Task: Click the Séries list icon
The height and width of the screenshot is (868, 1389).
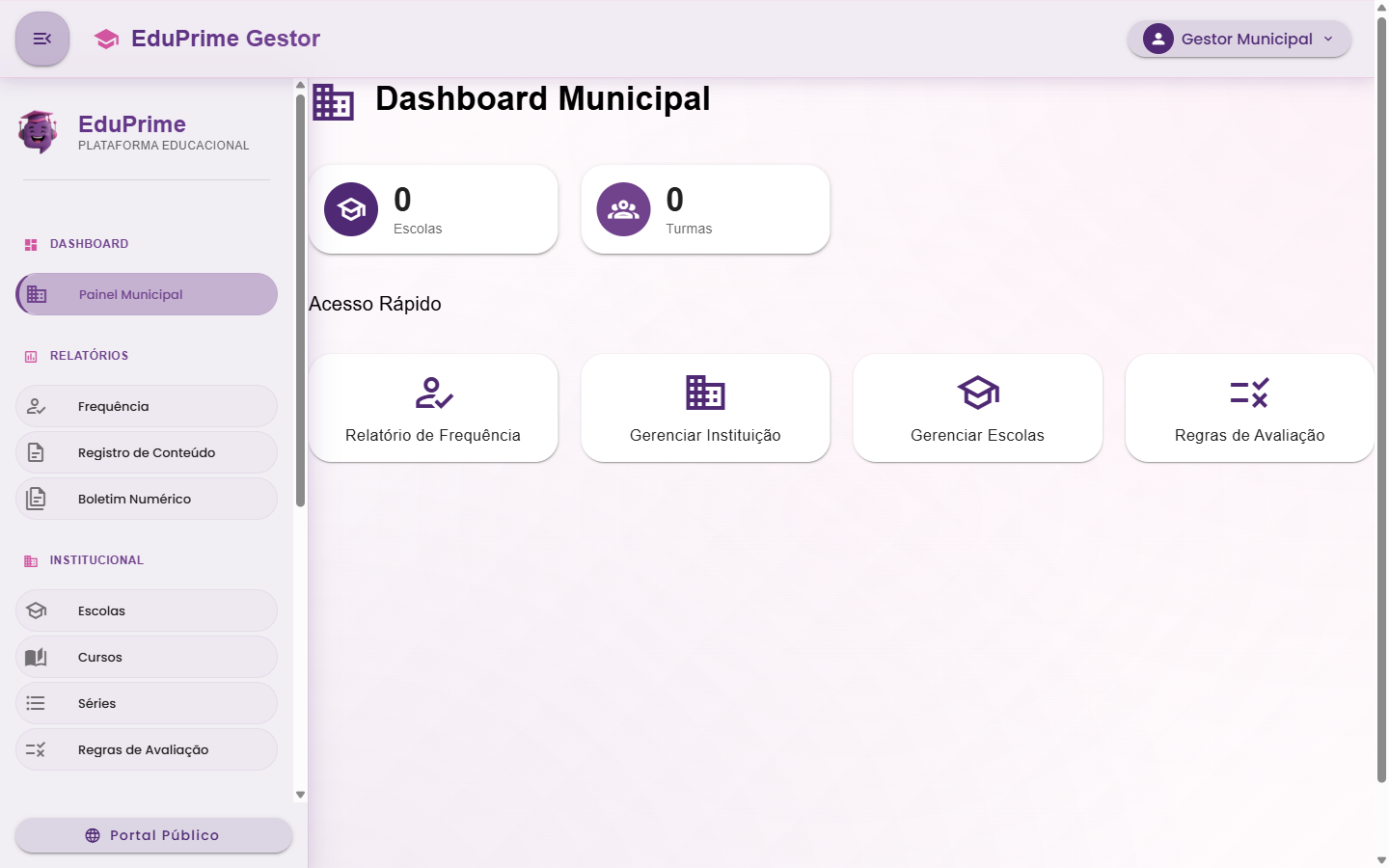Action: point(36,703)
